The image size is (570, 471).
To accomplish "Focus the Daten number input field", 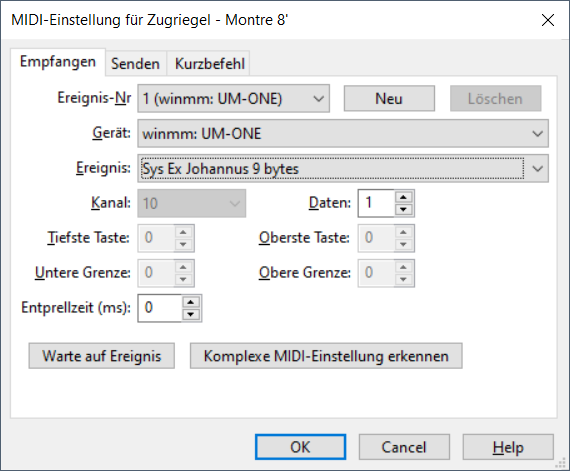I will pos(376,203).
